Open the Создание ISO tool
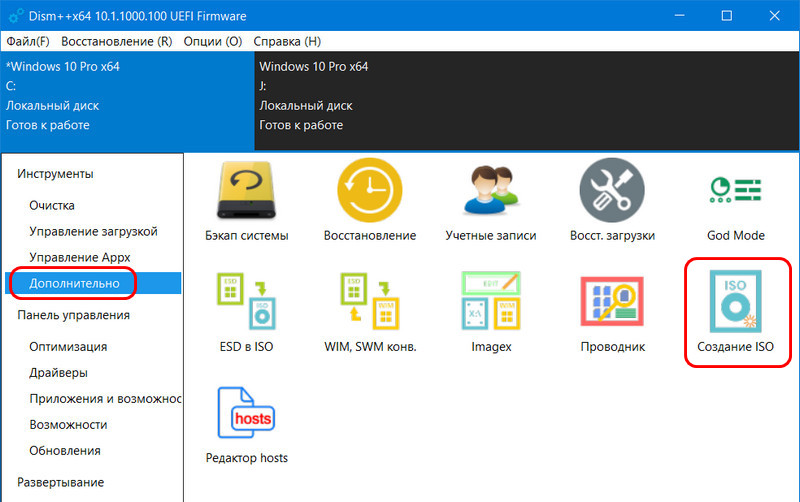This screenshot has width=800, height=502. [x=735, y=312]
